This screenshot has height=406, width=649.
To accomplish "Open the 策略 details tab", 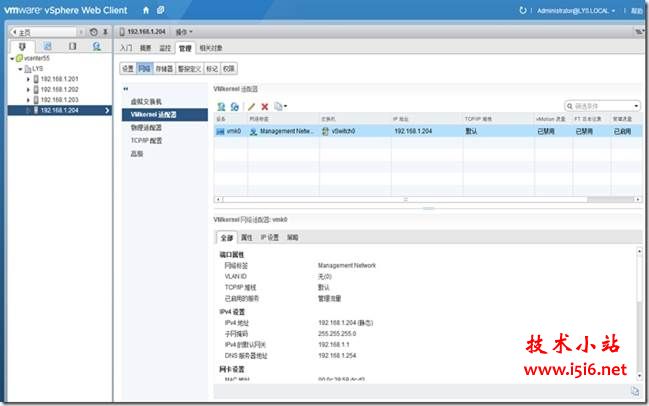I will coord(293,238).
